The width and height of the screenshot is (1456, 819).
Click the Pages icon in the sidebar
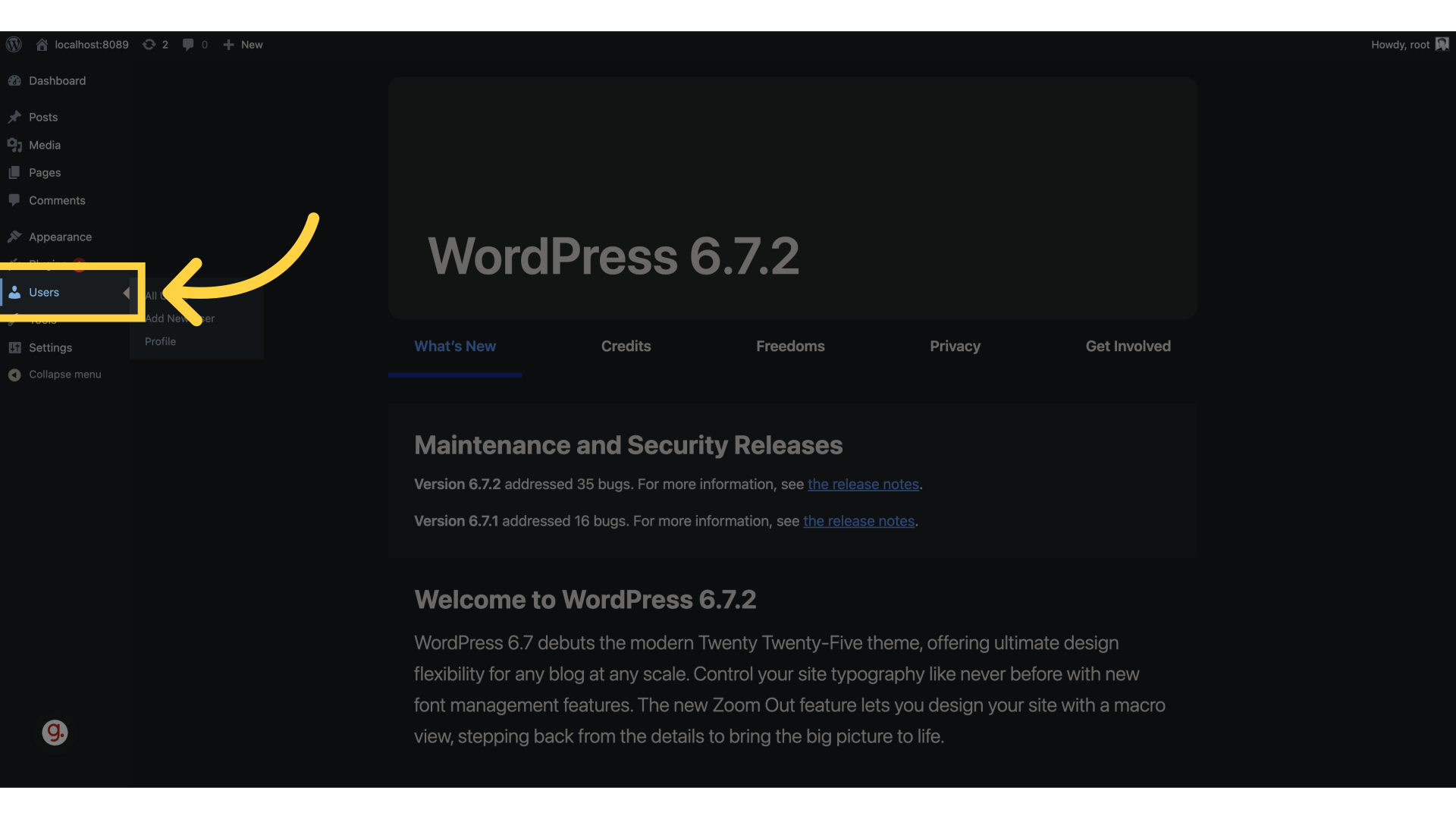point(14,173)
